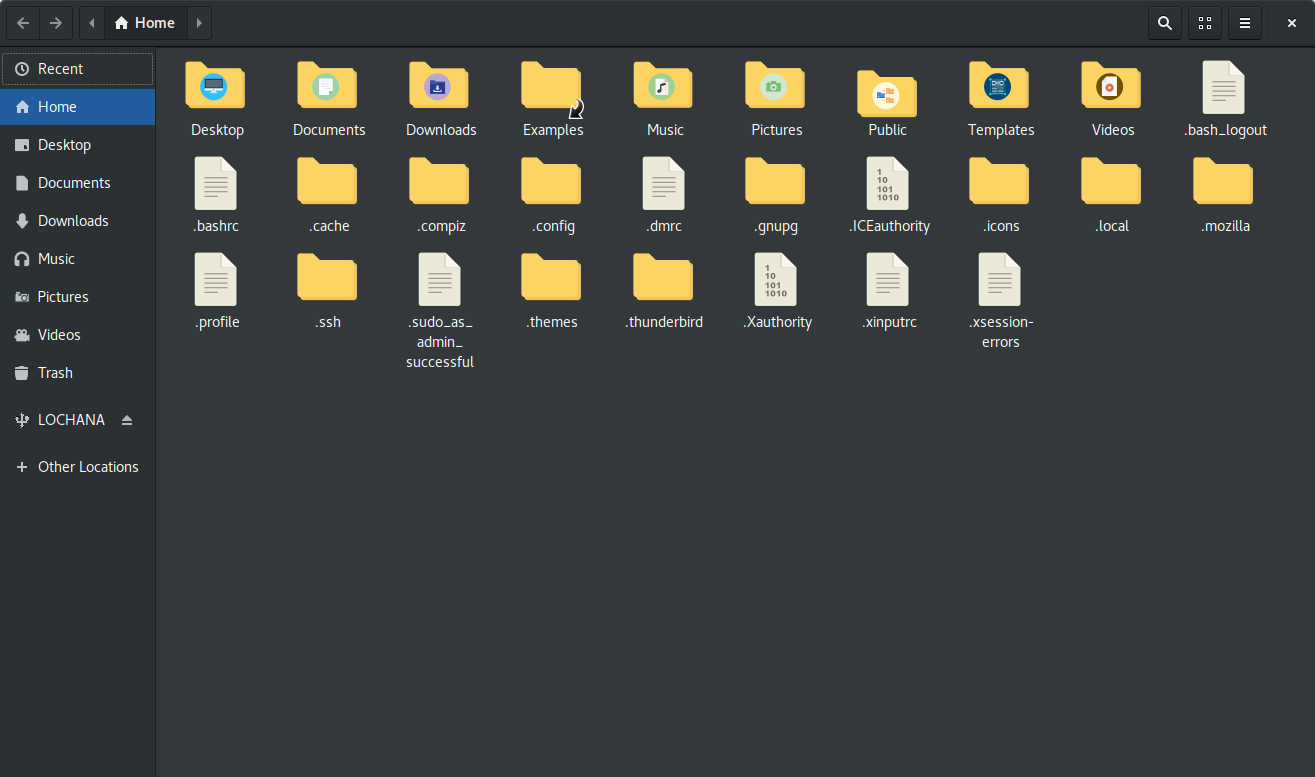Open the Music folder in the grid
This screenshot has width=1315, height=777.
(x=663, y=87)
